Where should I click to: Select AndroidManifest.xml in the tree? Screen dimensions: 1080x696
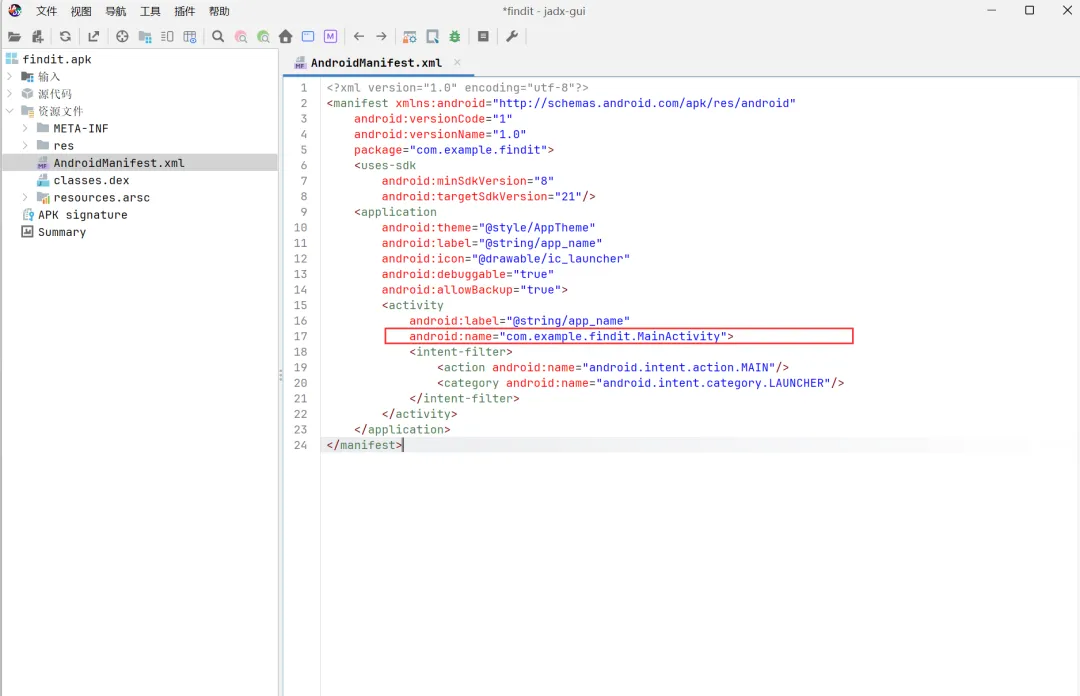point(118,163)
